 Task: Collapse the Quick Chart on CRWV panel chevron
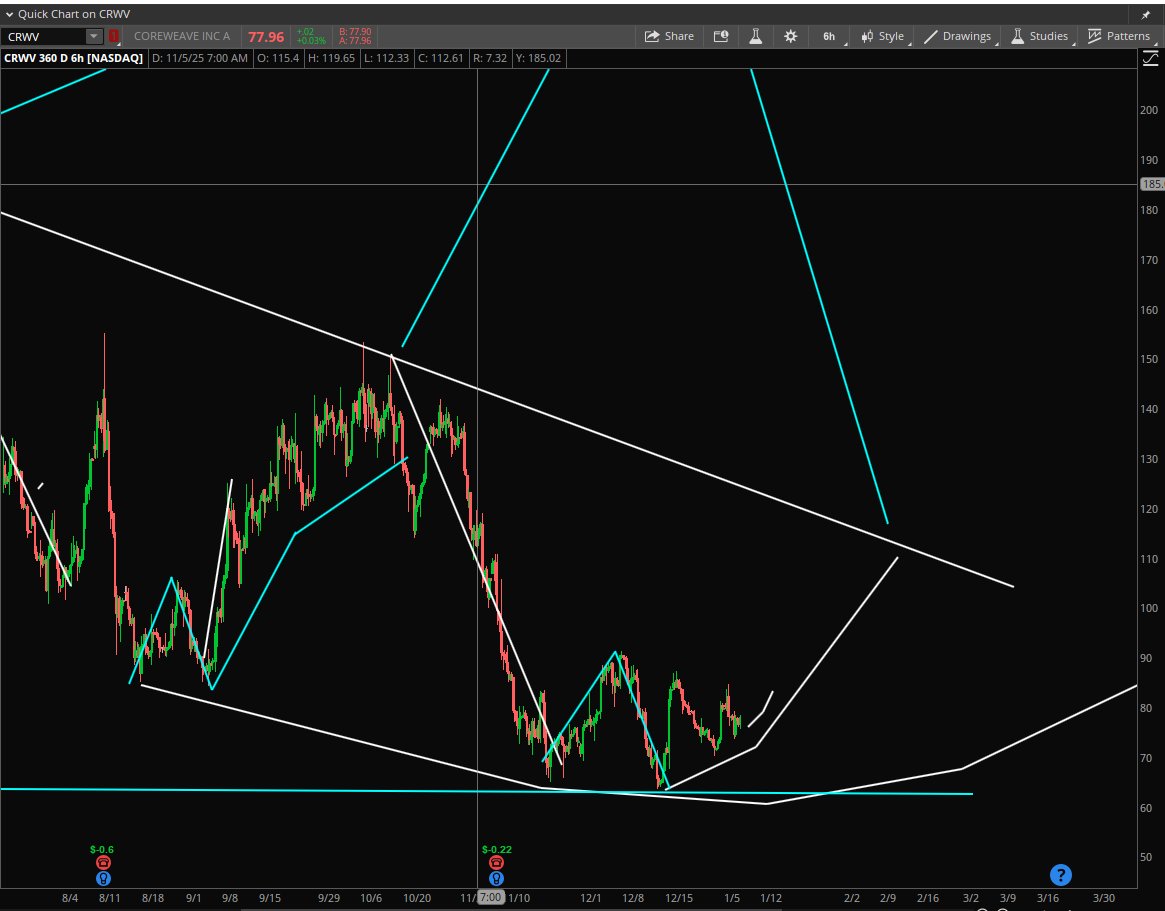[x=10, y=14]
